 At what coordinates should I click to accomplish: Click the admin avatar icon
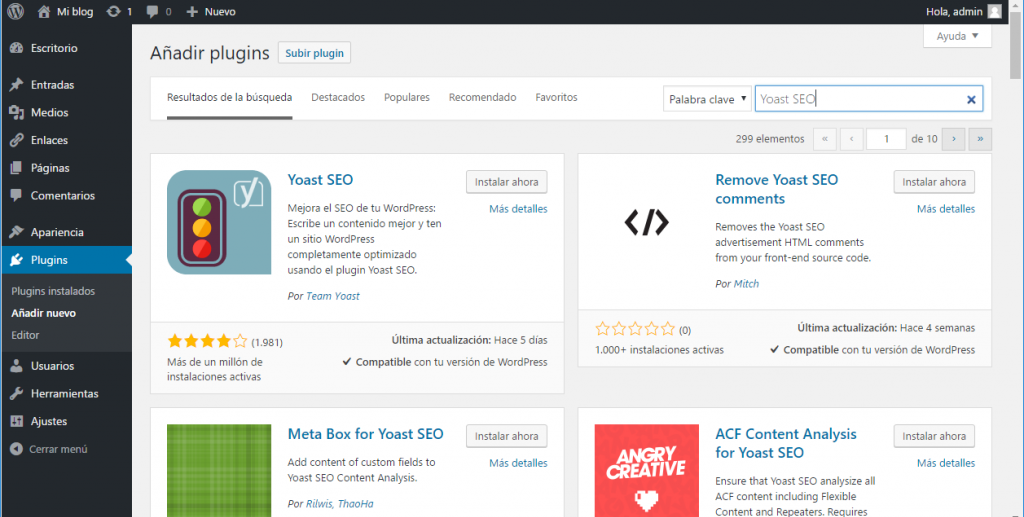tap(994, 12)
